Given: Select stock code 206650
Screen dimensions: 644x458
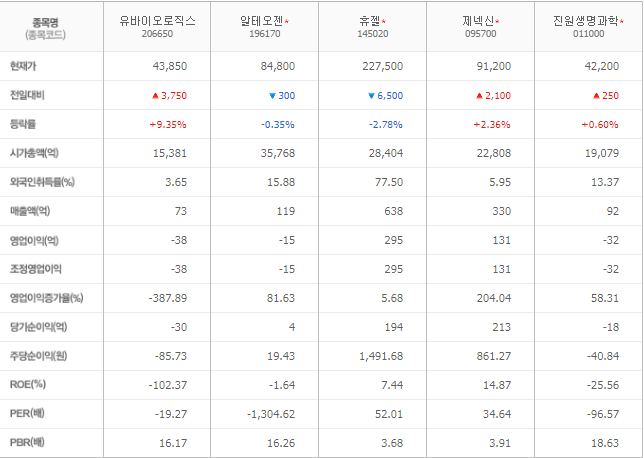Looking at the screenshot, I should [x=157, y=34].
